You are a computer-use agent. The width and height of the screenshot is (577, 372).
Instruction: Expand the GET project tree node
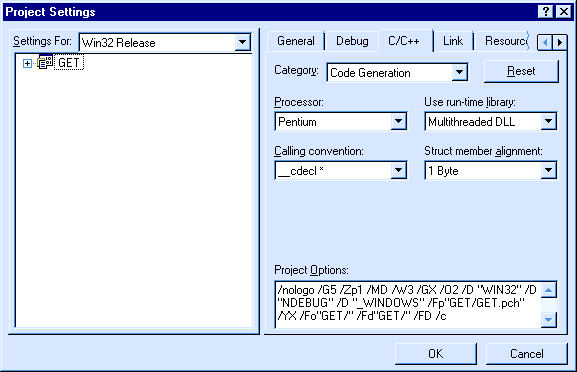tap(27, 63)
